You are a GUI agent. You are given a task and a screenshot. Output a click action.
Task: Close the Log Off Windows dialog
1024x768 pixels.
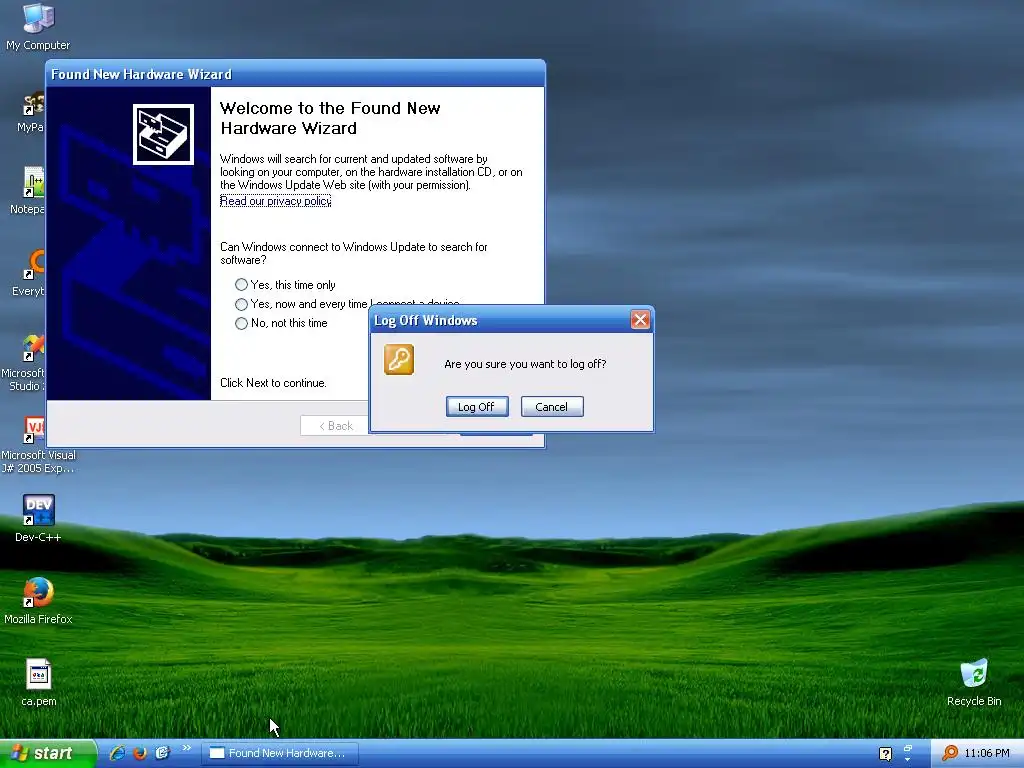click(x=640, y=319)
